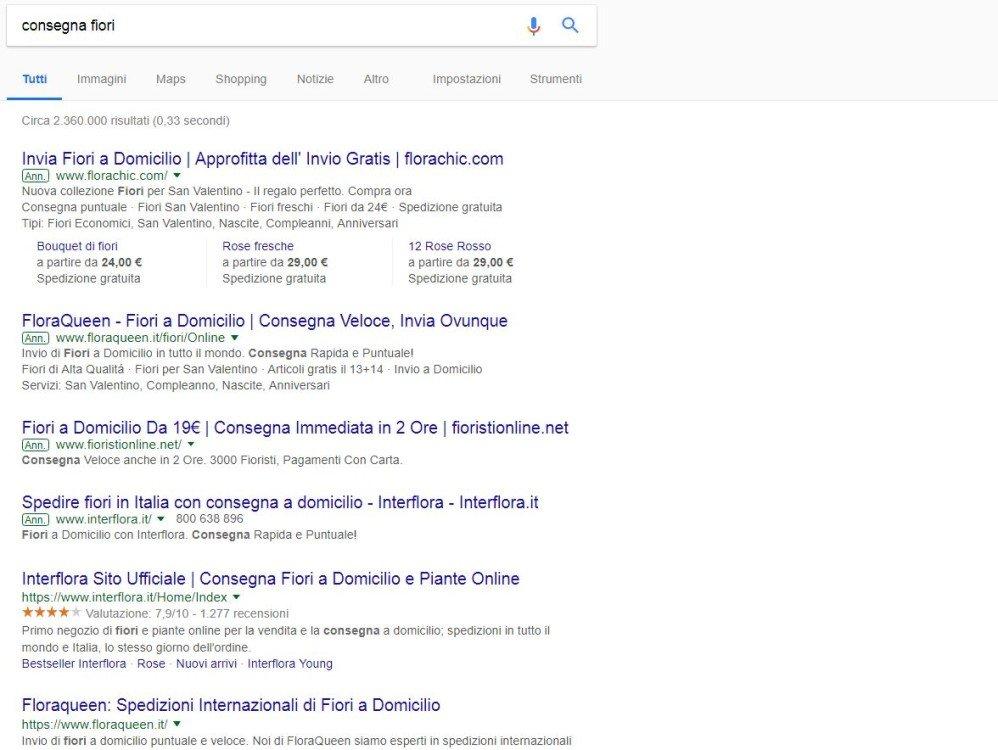Switch to the Maps tab
This screenshot has width=998, height=750.
pos(171,79)
